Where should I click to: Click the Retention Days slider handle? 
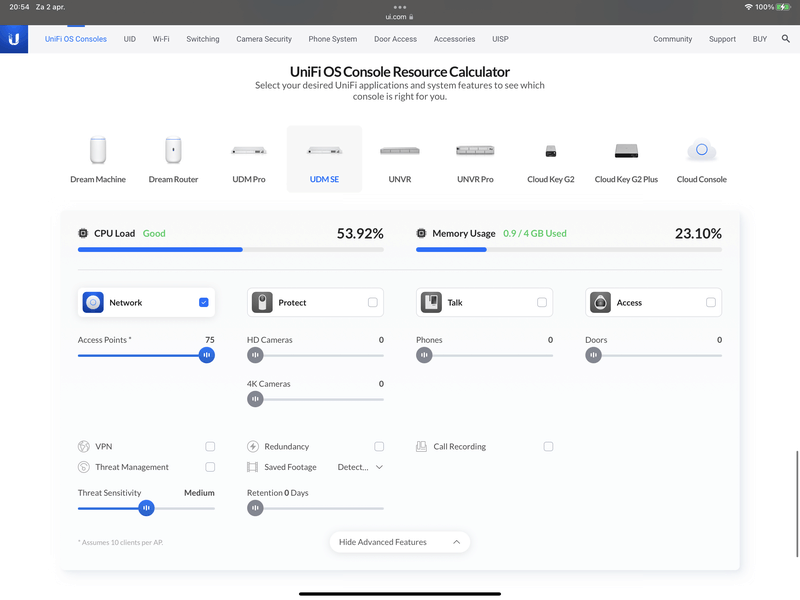point(255,508)
